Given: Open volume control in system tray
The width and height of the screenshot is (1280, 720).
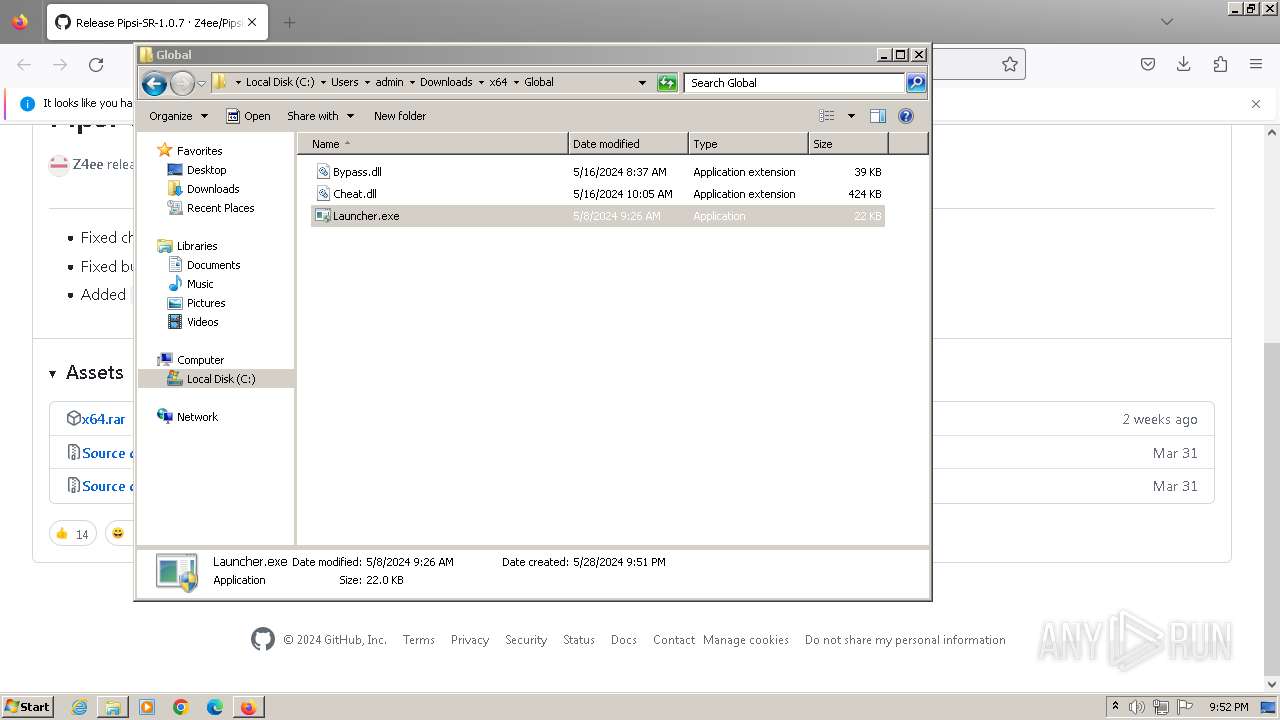Looking at the screenshot, I should 1137,707.
